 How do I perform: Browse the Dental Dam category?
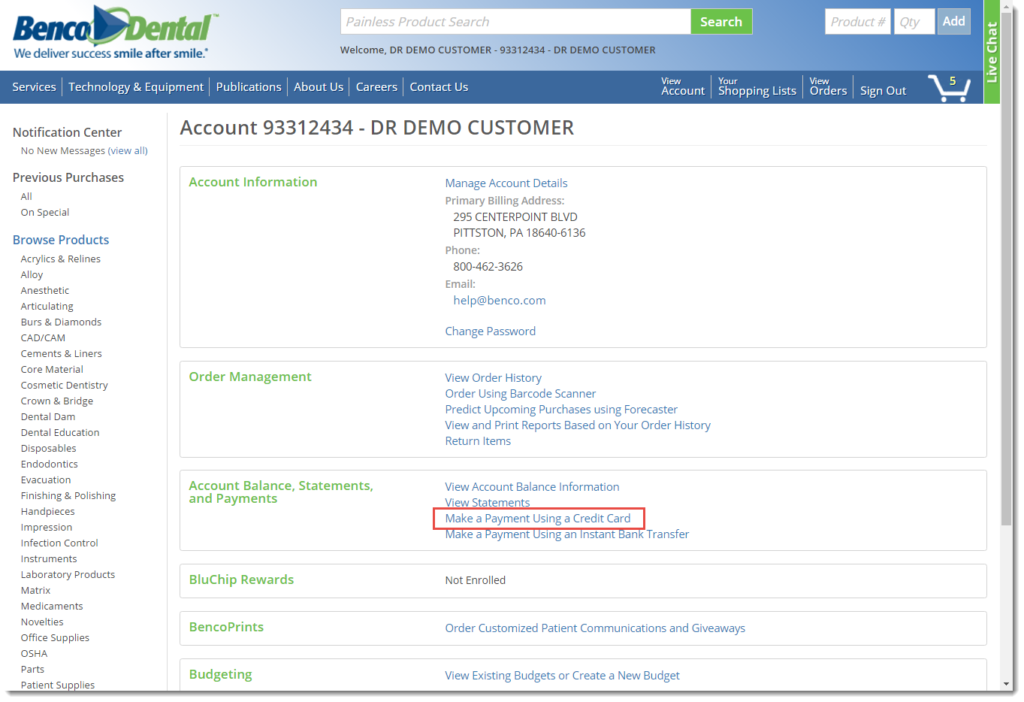(48, 417)
